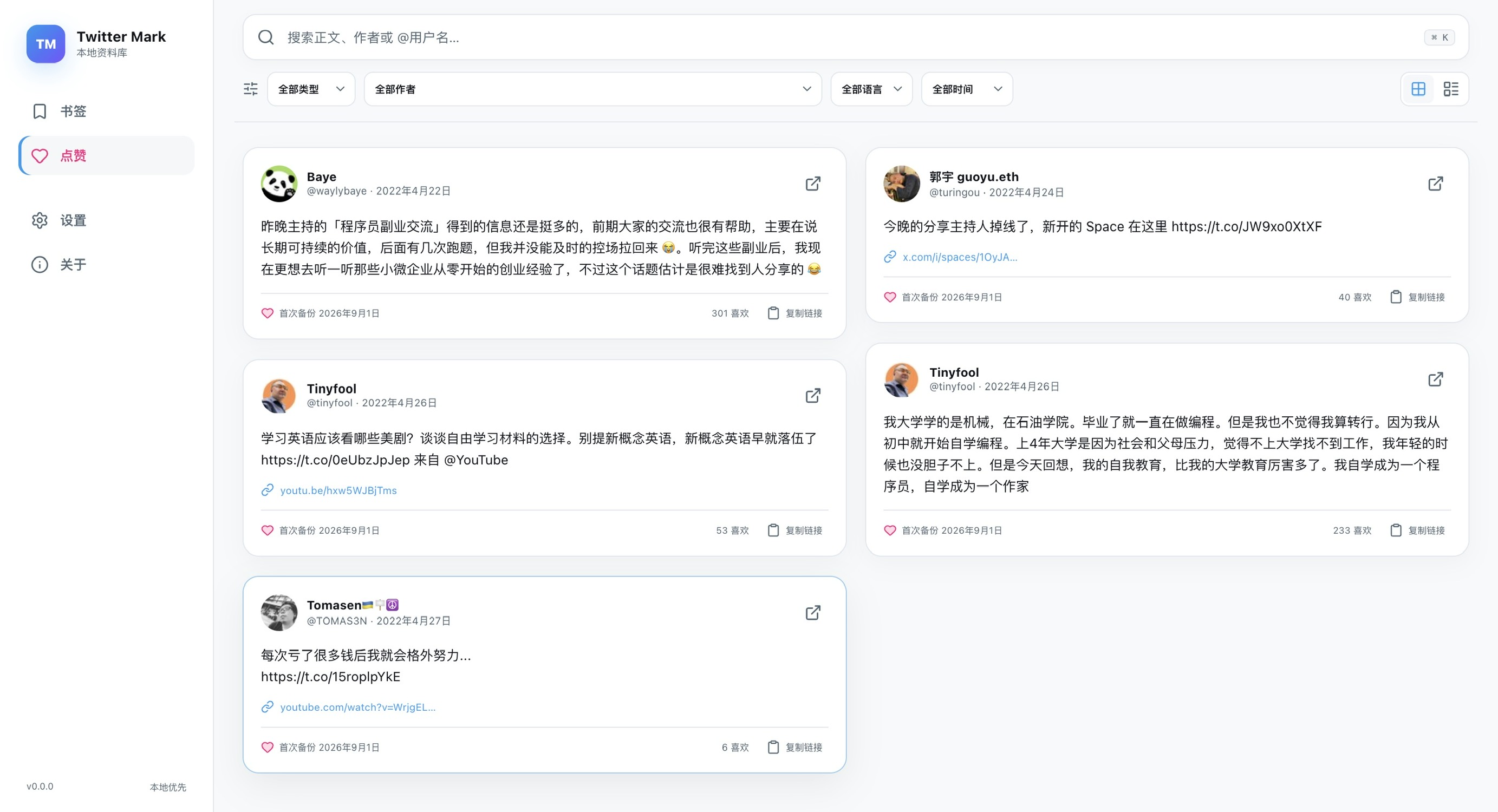This screenshot has height=812, width=1498.
Task: Open the 全部作者 author dropdown
Action: (x=592, y=89)
